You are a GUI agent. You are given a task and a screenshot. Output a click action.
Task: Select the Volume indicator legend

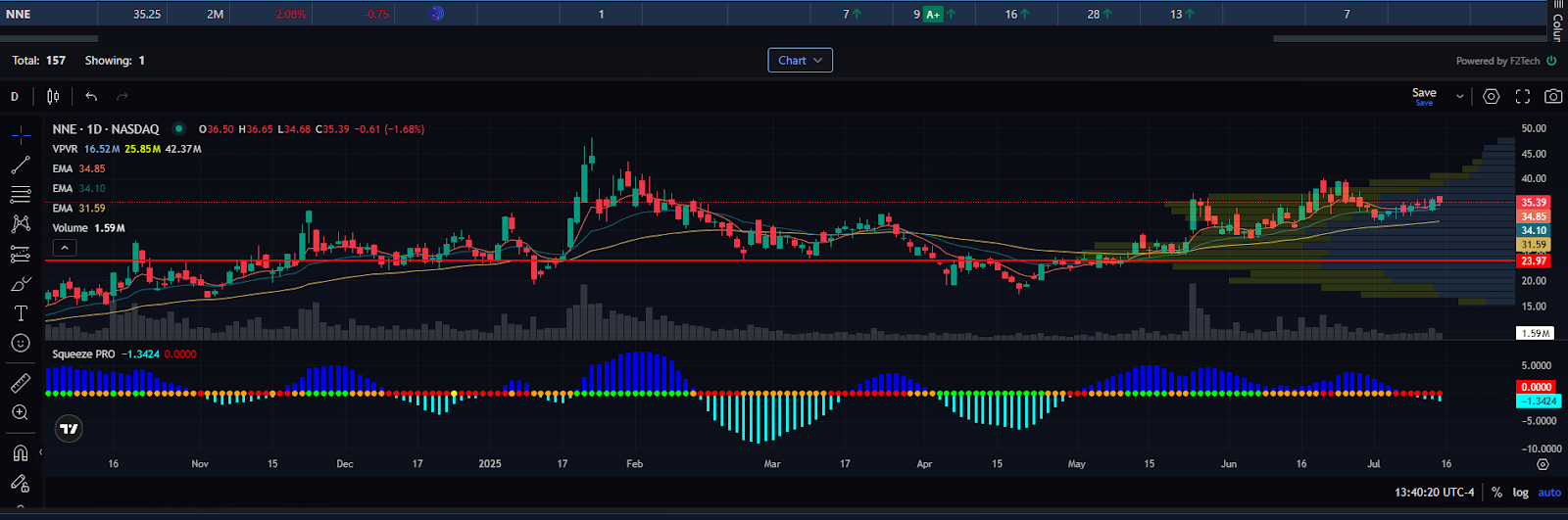(x=88, y=228)
